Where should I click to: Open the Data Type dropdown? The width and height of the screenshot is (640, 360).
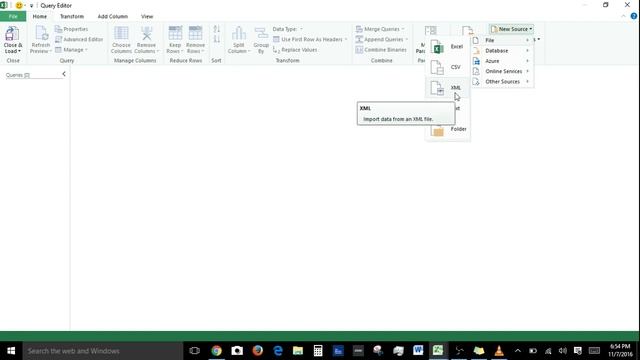pyautogui.click(x=288, y=29)
